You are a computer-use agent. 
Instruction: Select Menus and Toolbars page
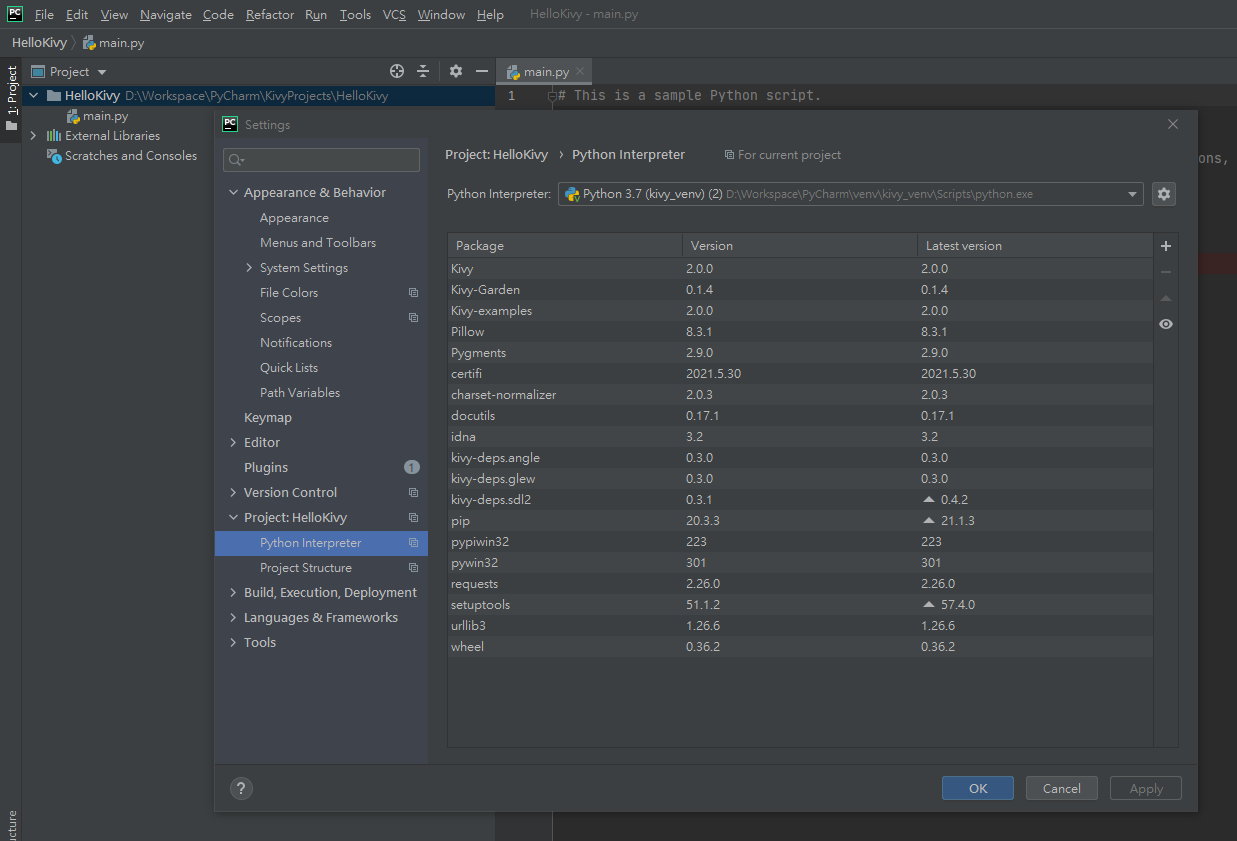318,243
